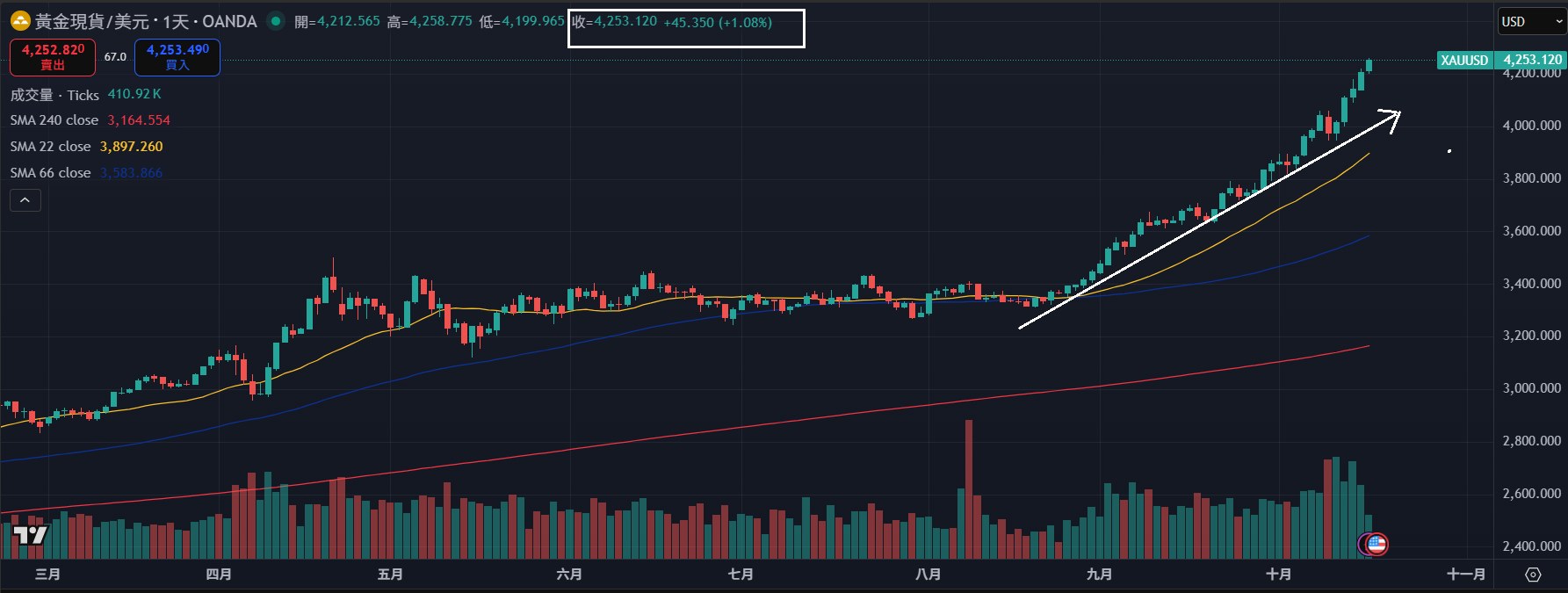Select the SMA 66 close indicator legend
The height and width of the screenshot is (593, 1568).
[51, 173]
